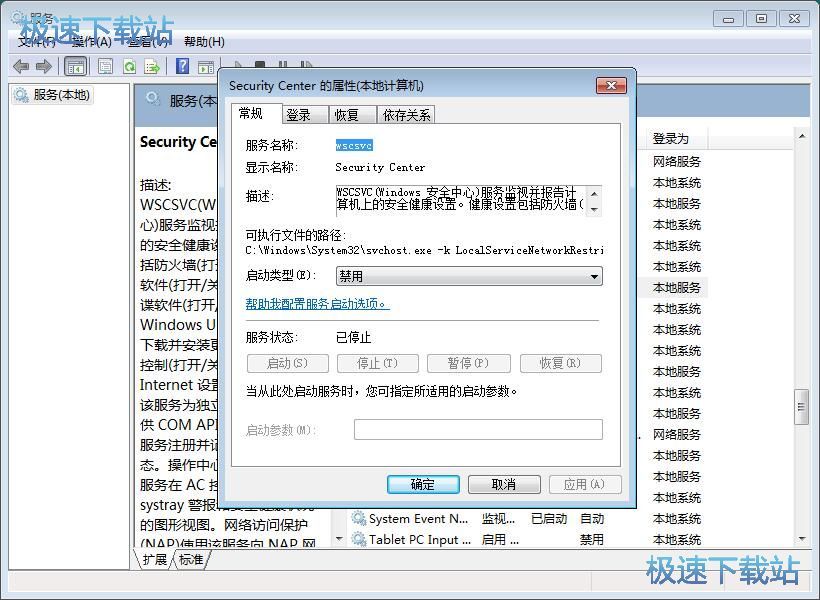The image size is (820, 600).
Task: Switch to the 扩展 view tab
Action: tap(155, 559)
